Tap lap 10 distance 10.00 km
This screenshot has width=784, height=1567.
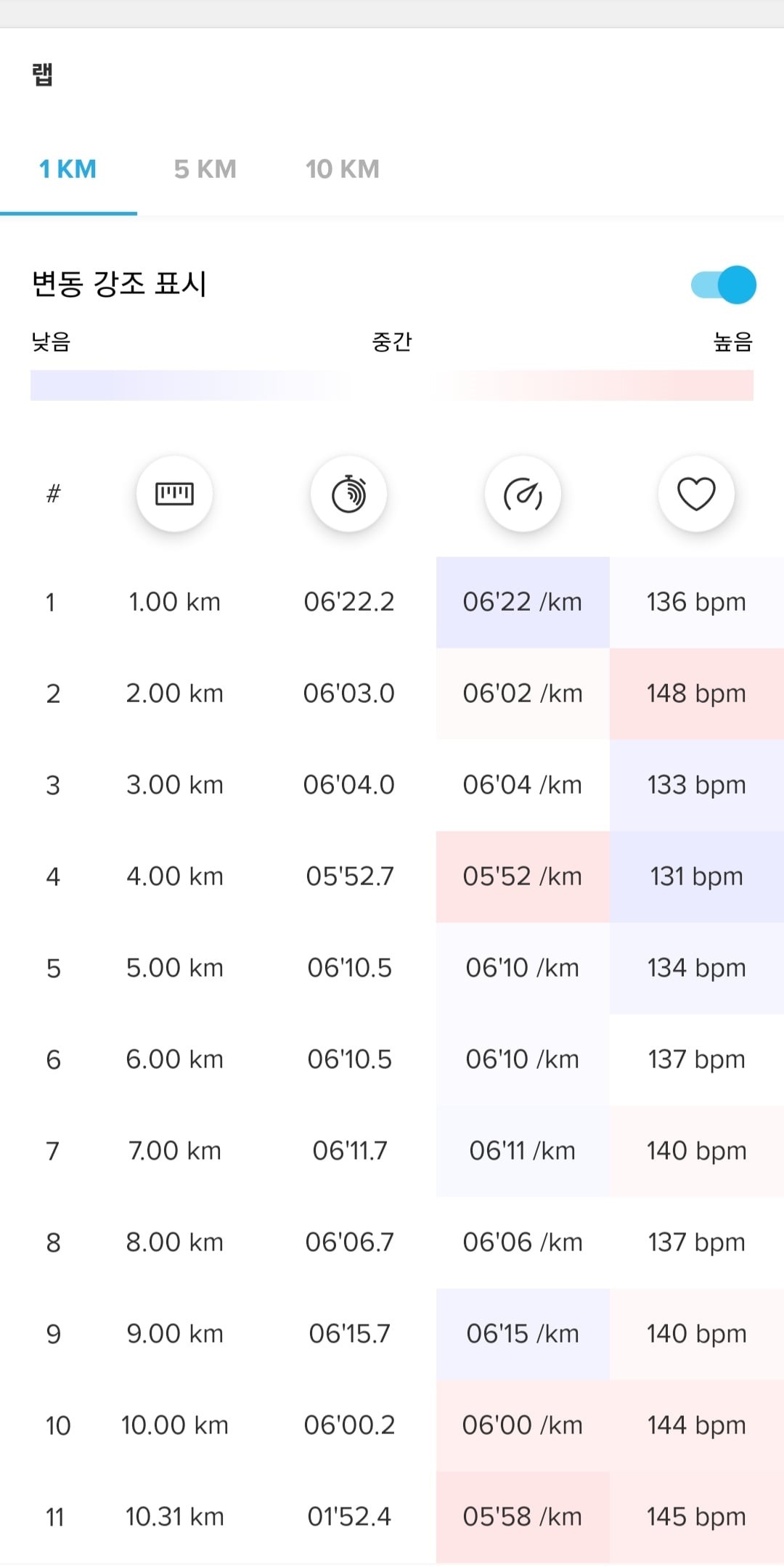click(x=175, y=1425)
